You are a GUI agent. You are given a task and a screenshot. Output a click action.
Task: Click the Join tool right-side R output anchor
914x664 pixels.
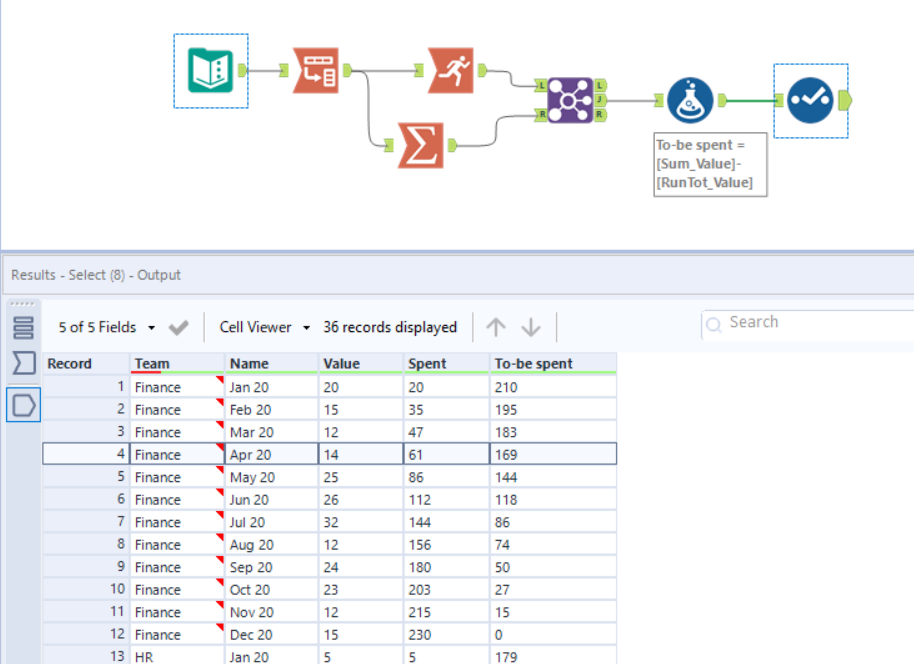click(600, 115)
